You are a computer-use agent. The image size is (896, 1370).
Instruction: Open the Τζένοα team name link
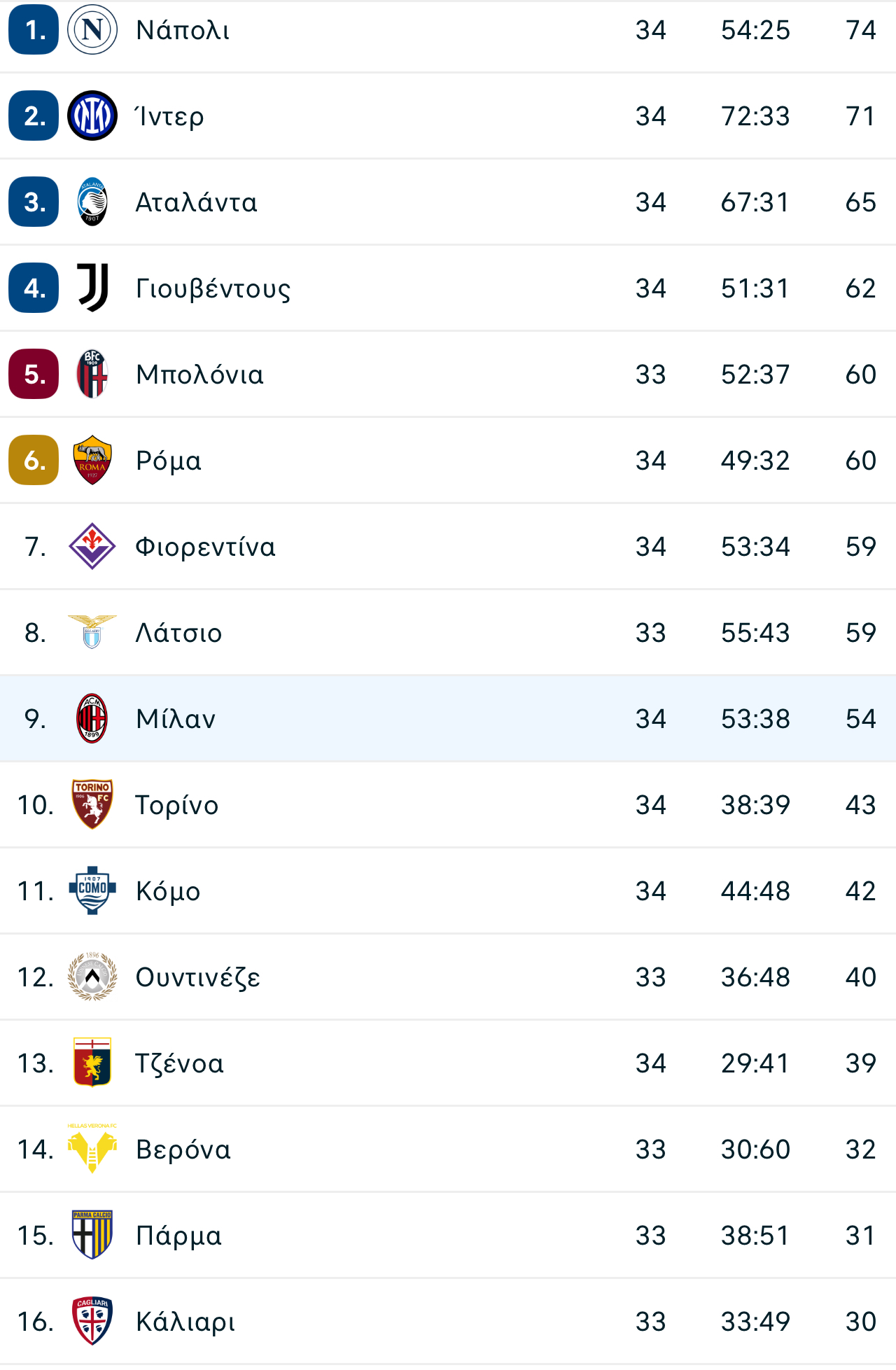click(180, 1063)
